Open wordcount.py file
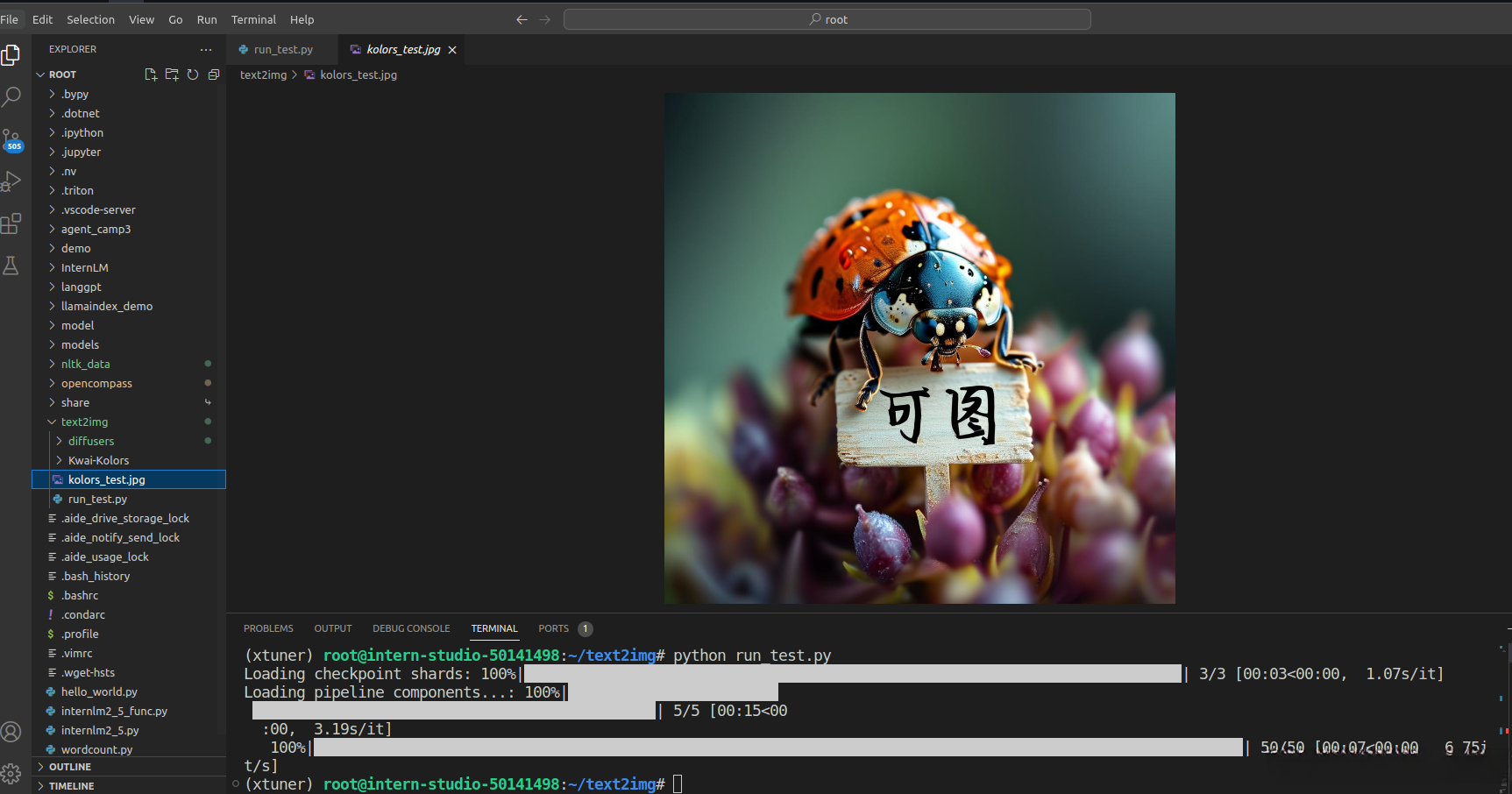The image size is (1512, 794). [129, 749]
